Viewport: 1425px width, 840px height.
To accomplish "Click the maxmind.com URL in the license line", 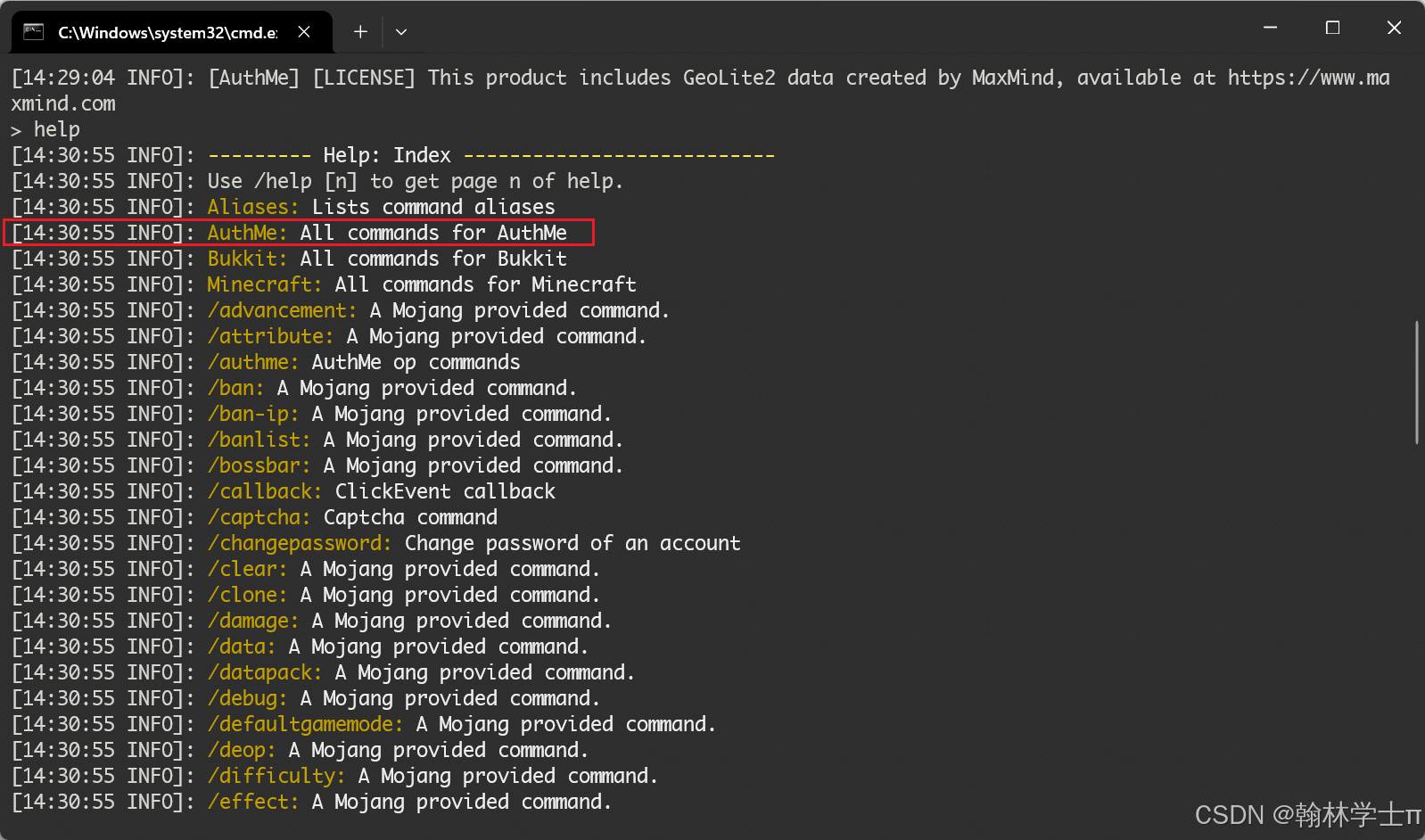I will click(1309, 78).
